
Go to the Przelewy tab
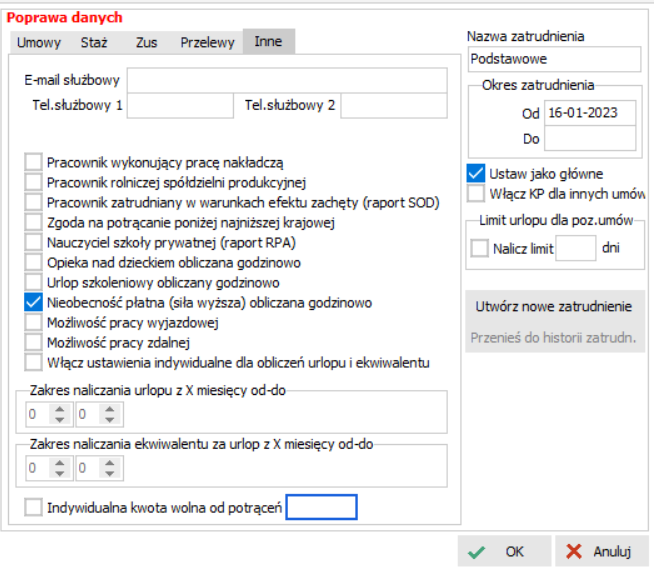pyautogui.click(x=207, y=42)
